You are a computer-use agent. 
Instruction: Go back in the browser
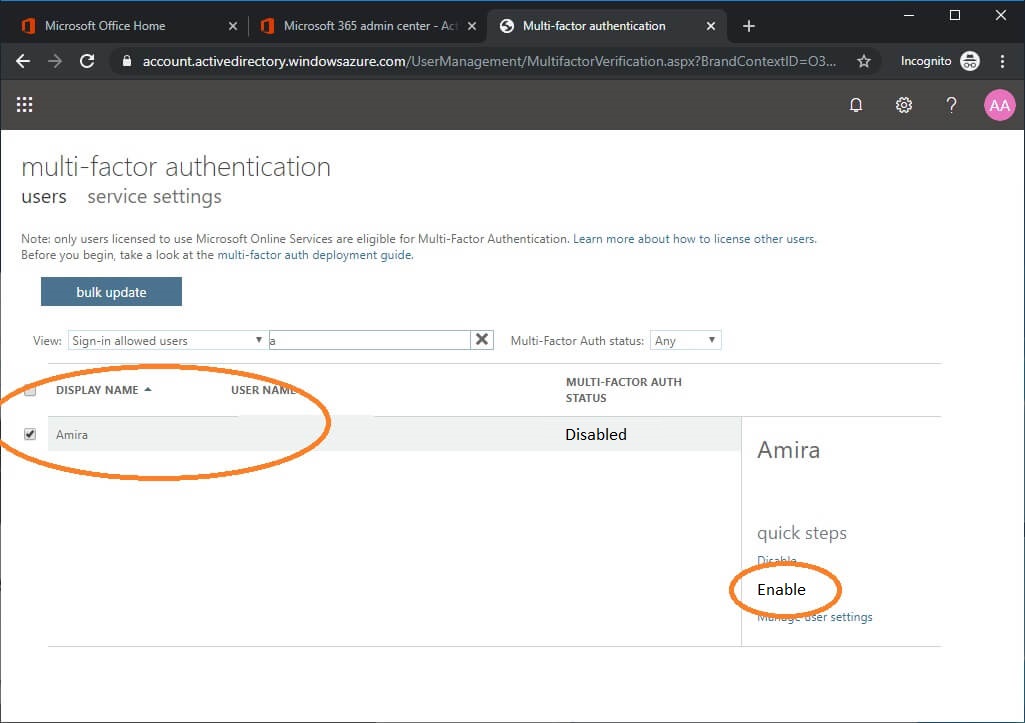point(23,61)
